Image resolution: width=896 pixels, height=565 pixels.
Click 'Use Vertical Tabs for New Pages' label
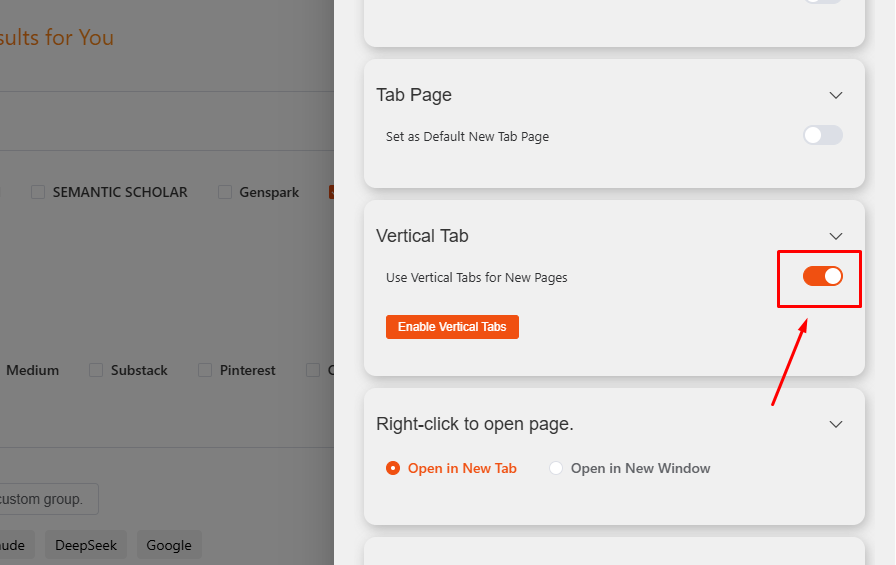click(x=477, y=278)
